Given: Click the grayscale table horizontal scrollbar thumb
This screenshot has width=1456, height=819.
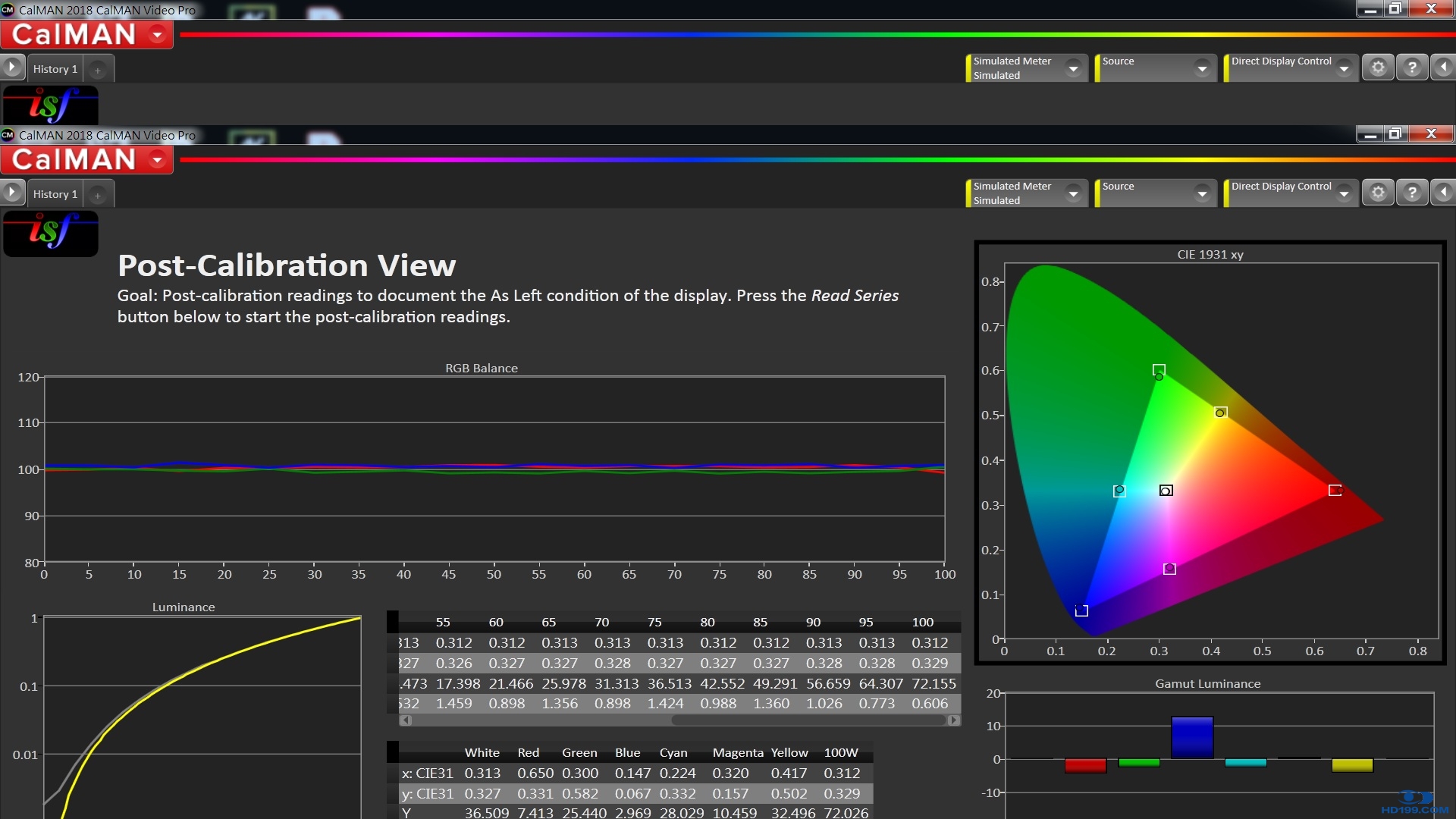Looking at the screenshot, I should (x=808, y=720).
